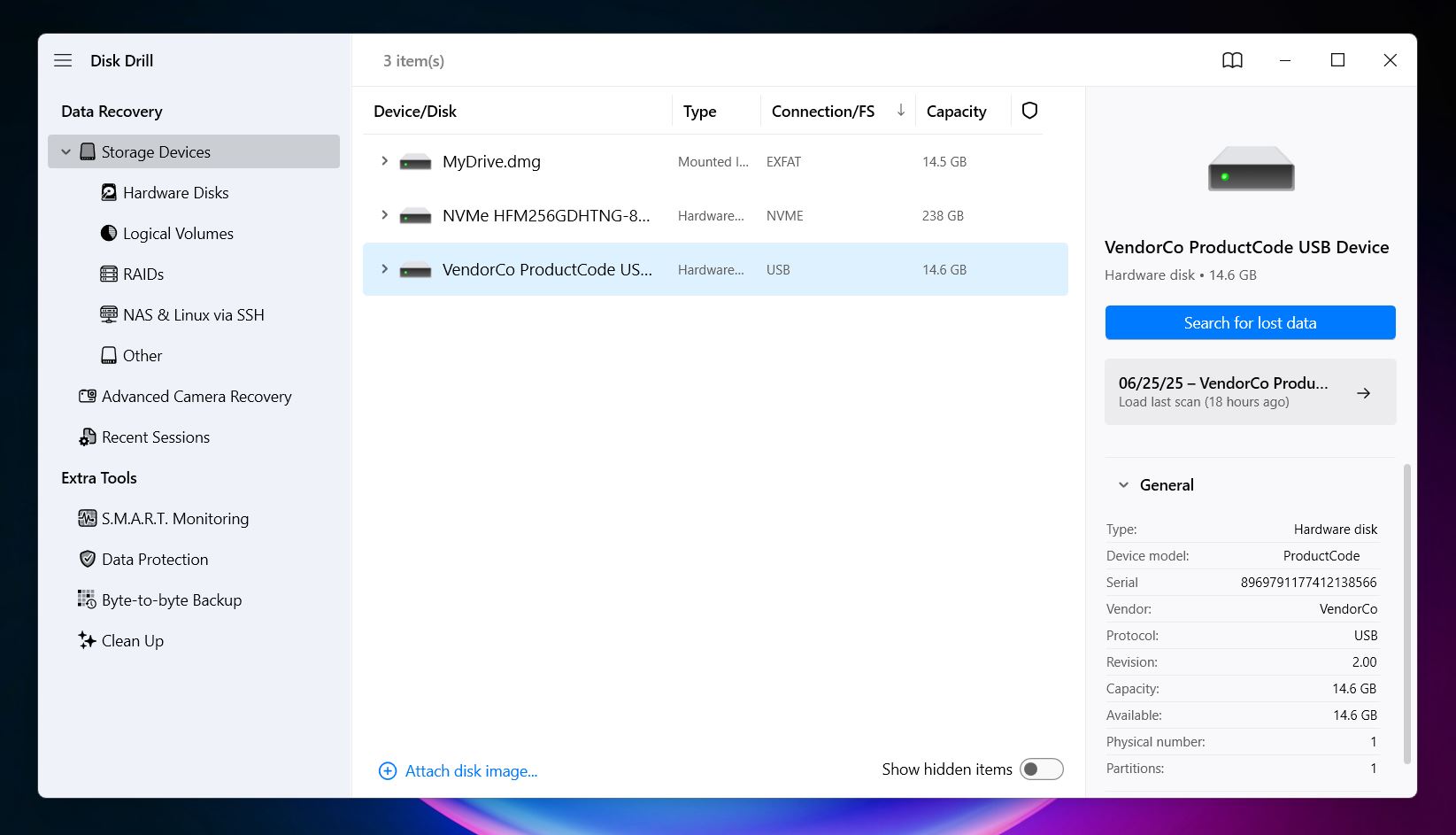Image resolution: width=1456 pixels, height=835 pixels.
Task: Click the large drive image in details panel
Action: coord(1252,168)
